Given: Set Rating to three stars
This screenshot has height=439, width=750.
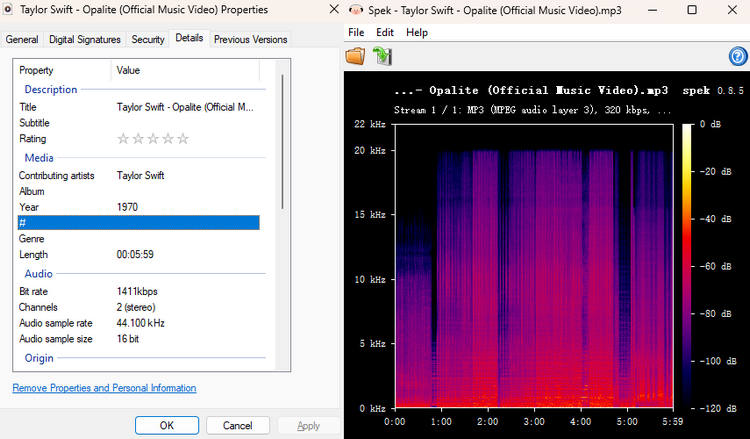Looking at the screenshot, I should coord(153,139).
